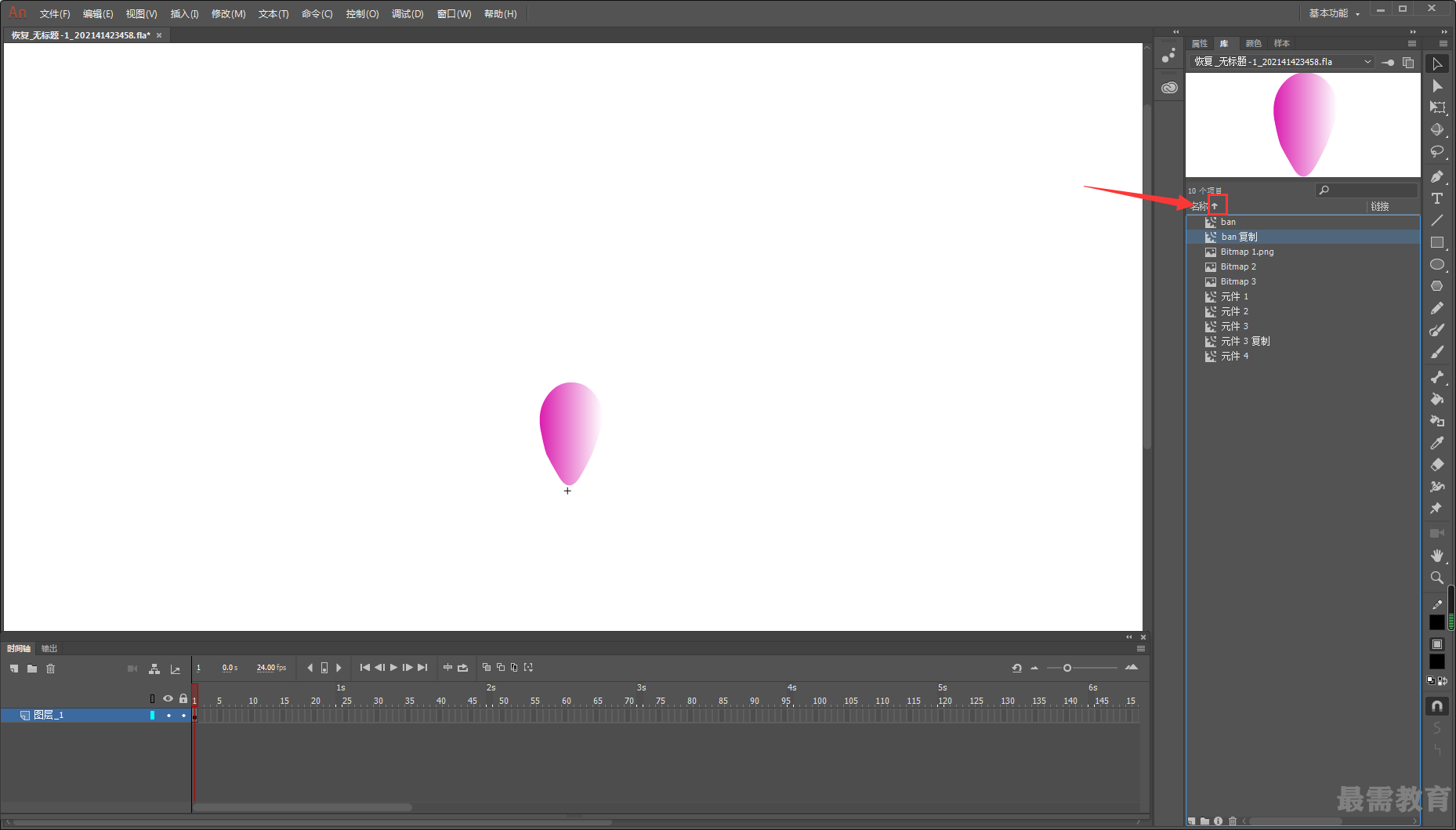Open the 文件(F) menu

click(x=55, y=14)
